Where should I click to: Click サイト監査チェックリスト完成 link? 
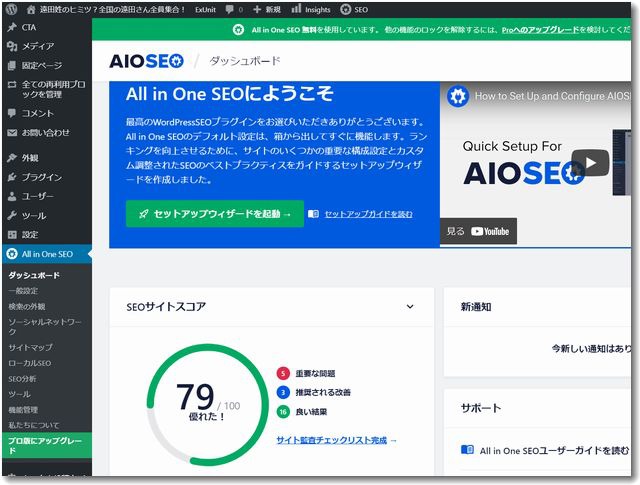pos(336,440)
